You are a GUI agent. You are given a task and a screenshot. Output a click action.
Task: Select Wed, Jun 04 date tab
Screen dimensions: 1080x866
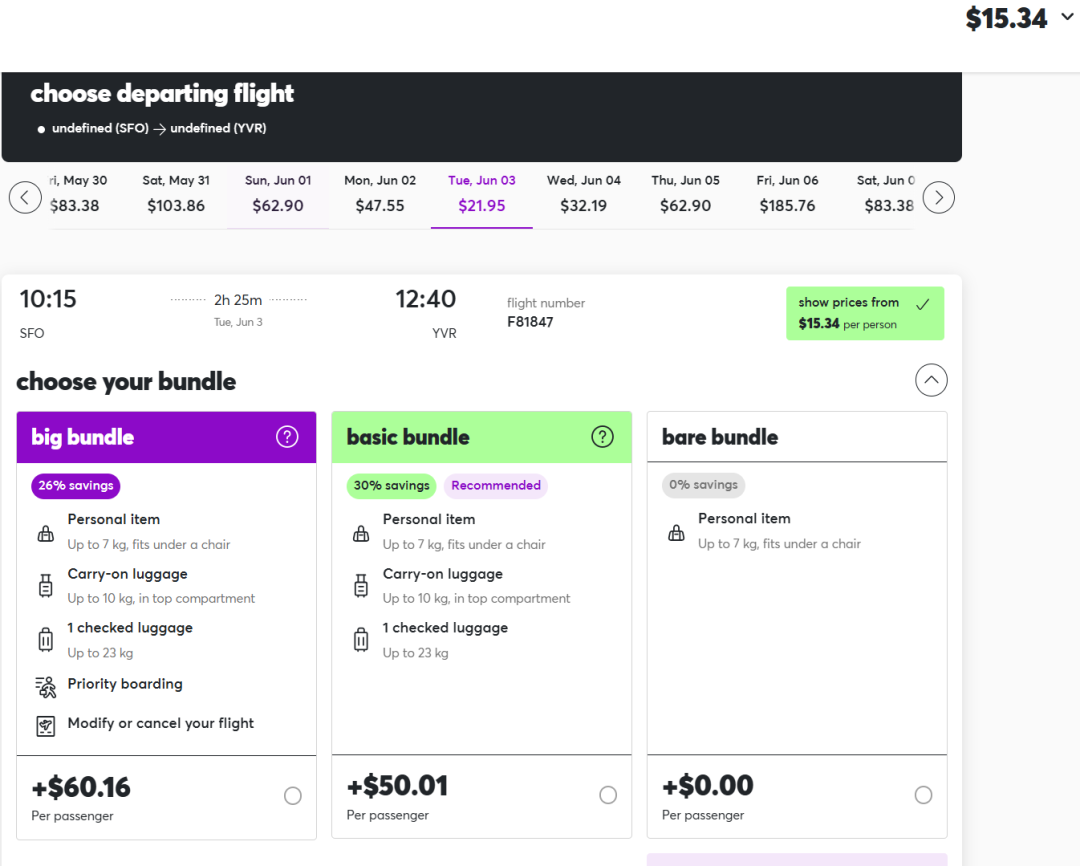click(584, 194)
